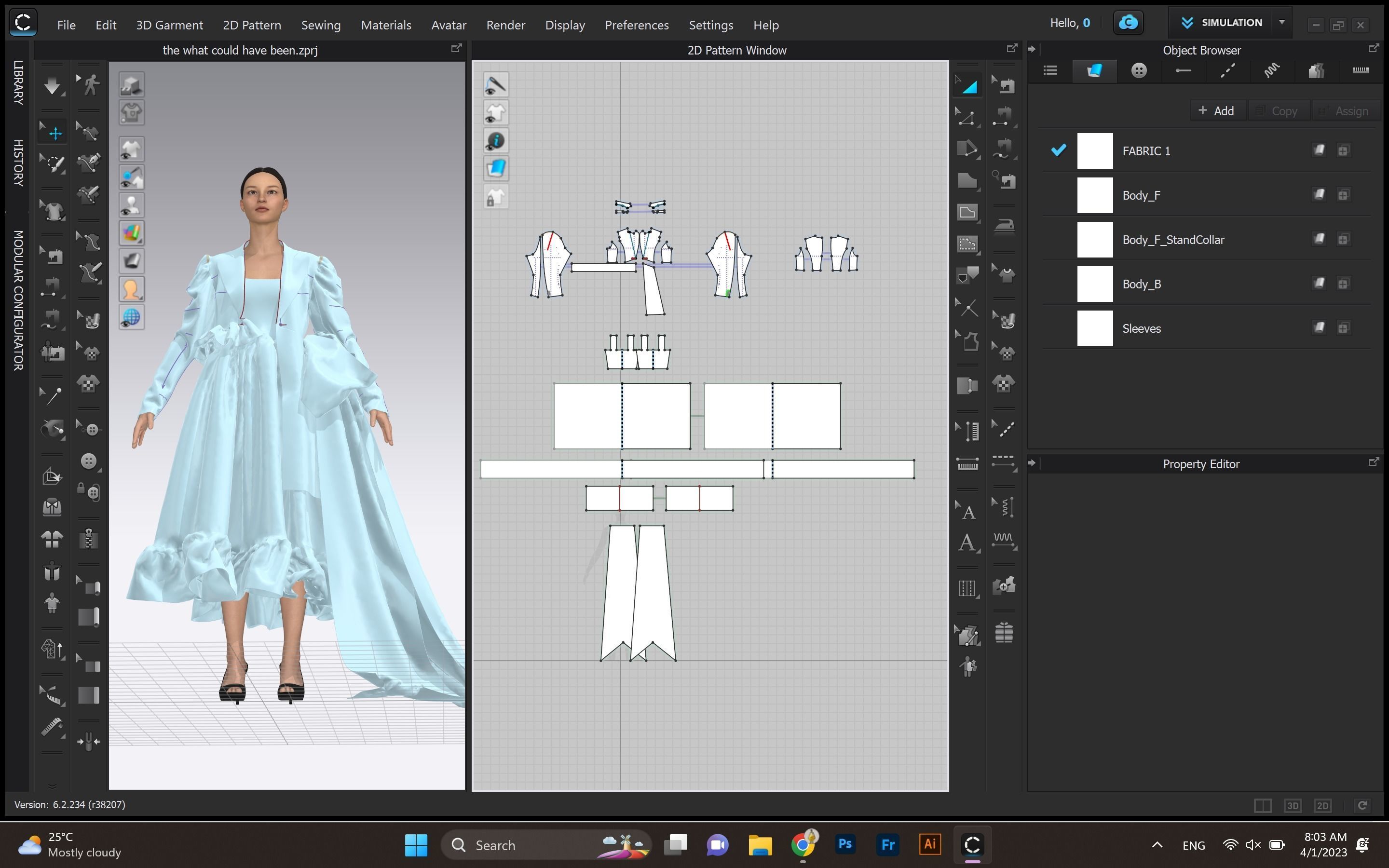Expand the hidden 3D toolbar chevron at bottom

pyautogui.click(x=52, y=786)
